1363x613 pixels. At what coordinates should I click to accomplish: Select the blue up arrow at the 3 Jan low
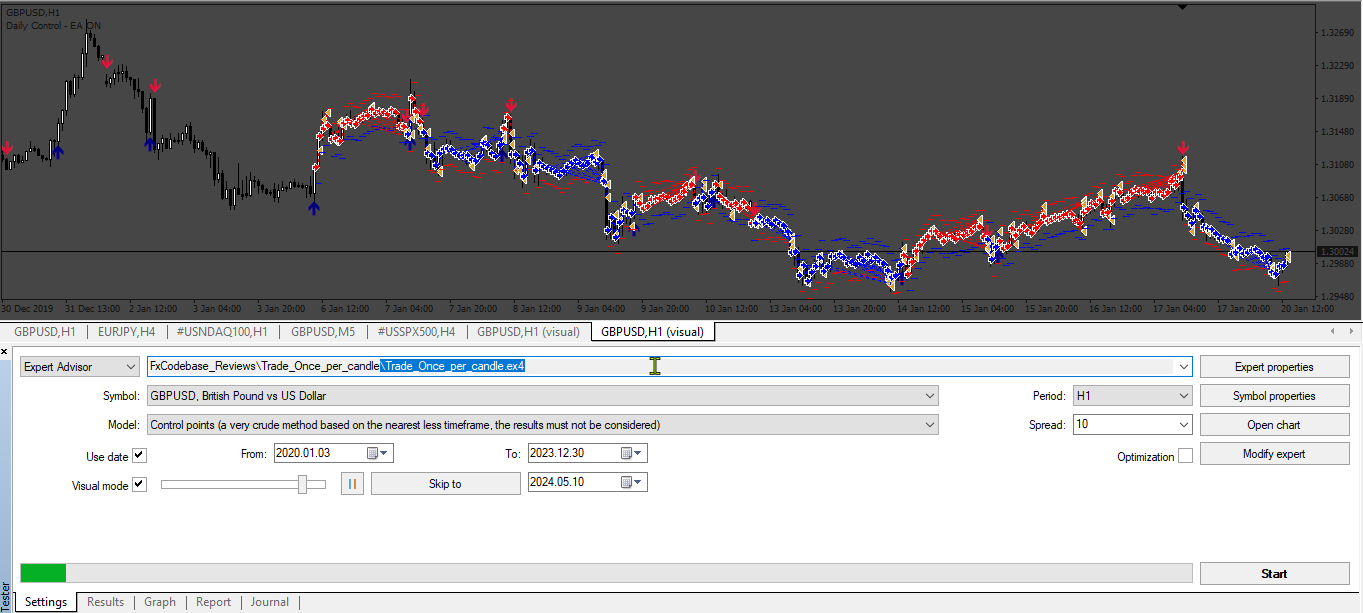pyautogui.click(x=314, y=207)
